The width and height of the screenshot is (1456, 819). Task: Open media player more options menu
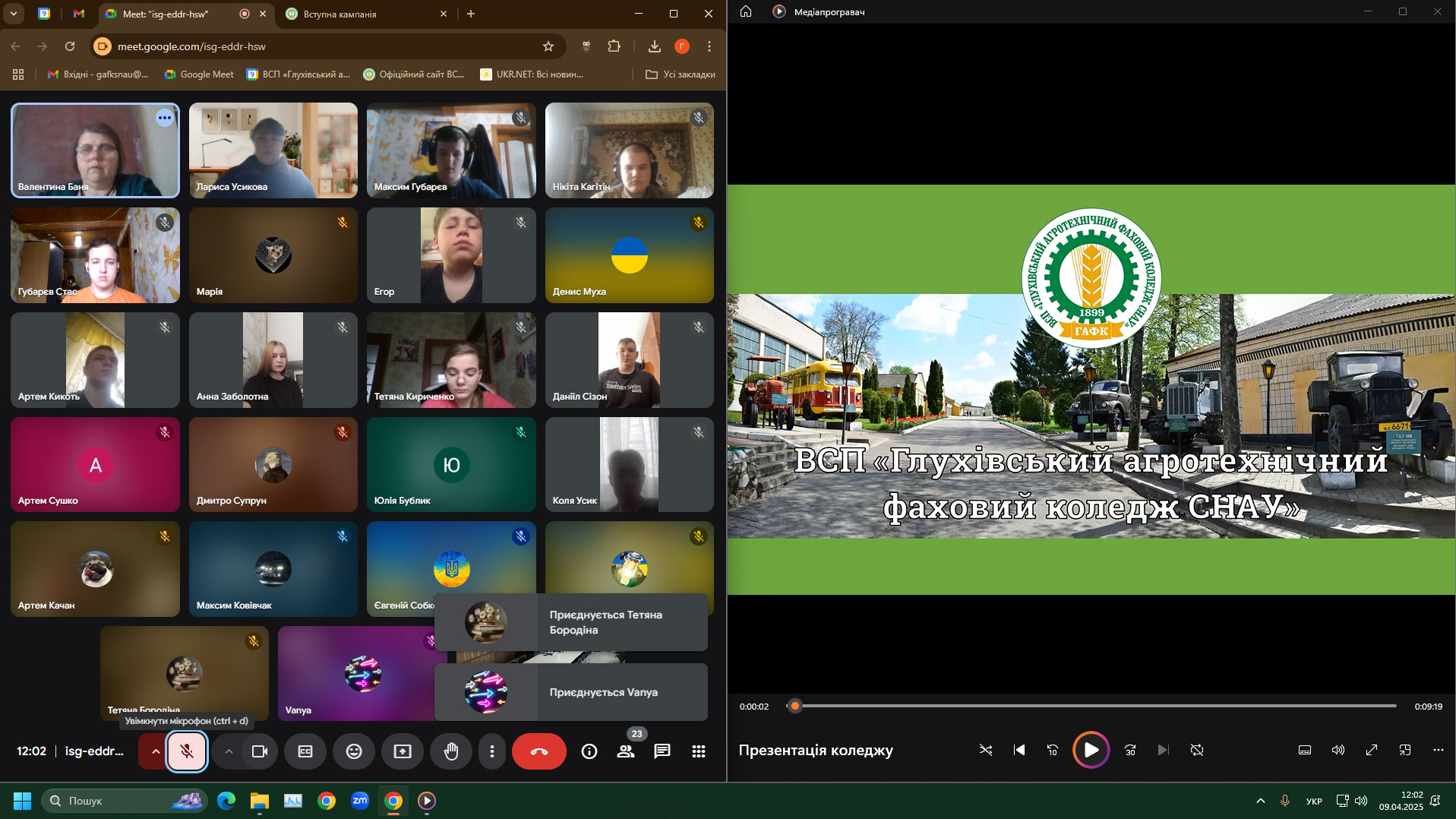1439,750
